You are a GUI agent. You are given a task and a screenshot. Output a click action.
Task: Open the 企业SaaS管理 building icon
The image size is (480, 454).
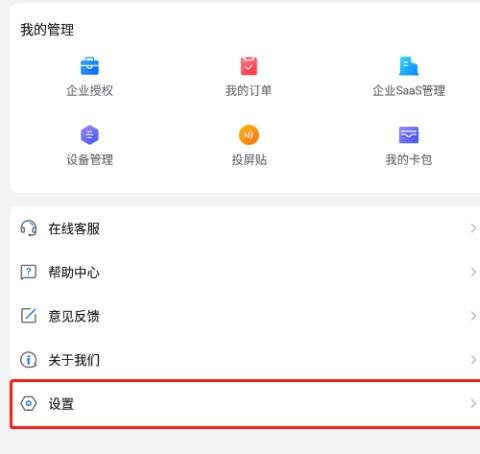tap(409, 66)
